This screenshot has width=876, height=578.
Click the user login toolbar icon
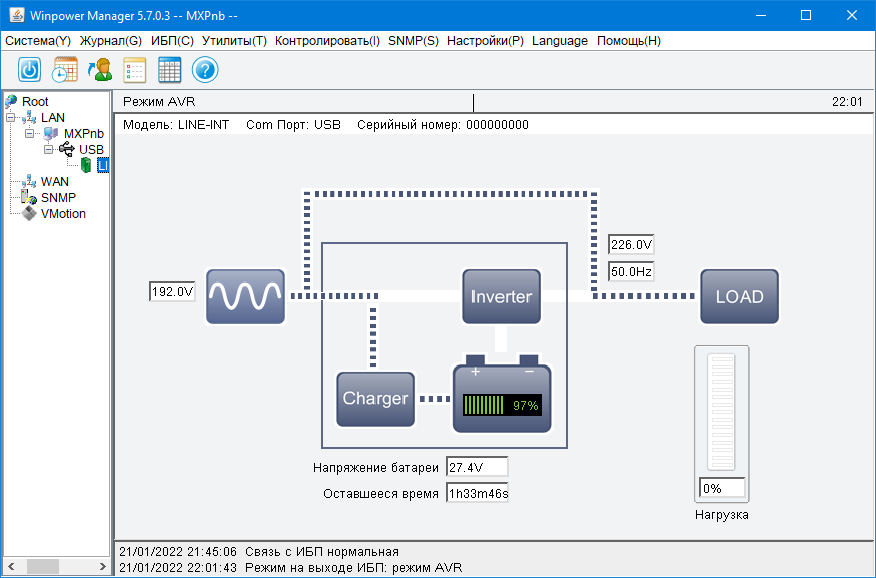point(100,70)
